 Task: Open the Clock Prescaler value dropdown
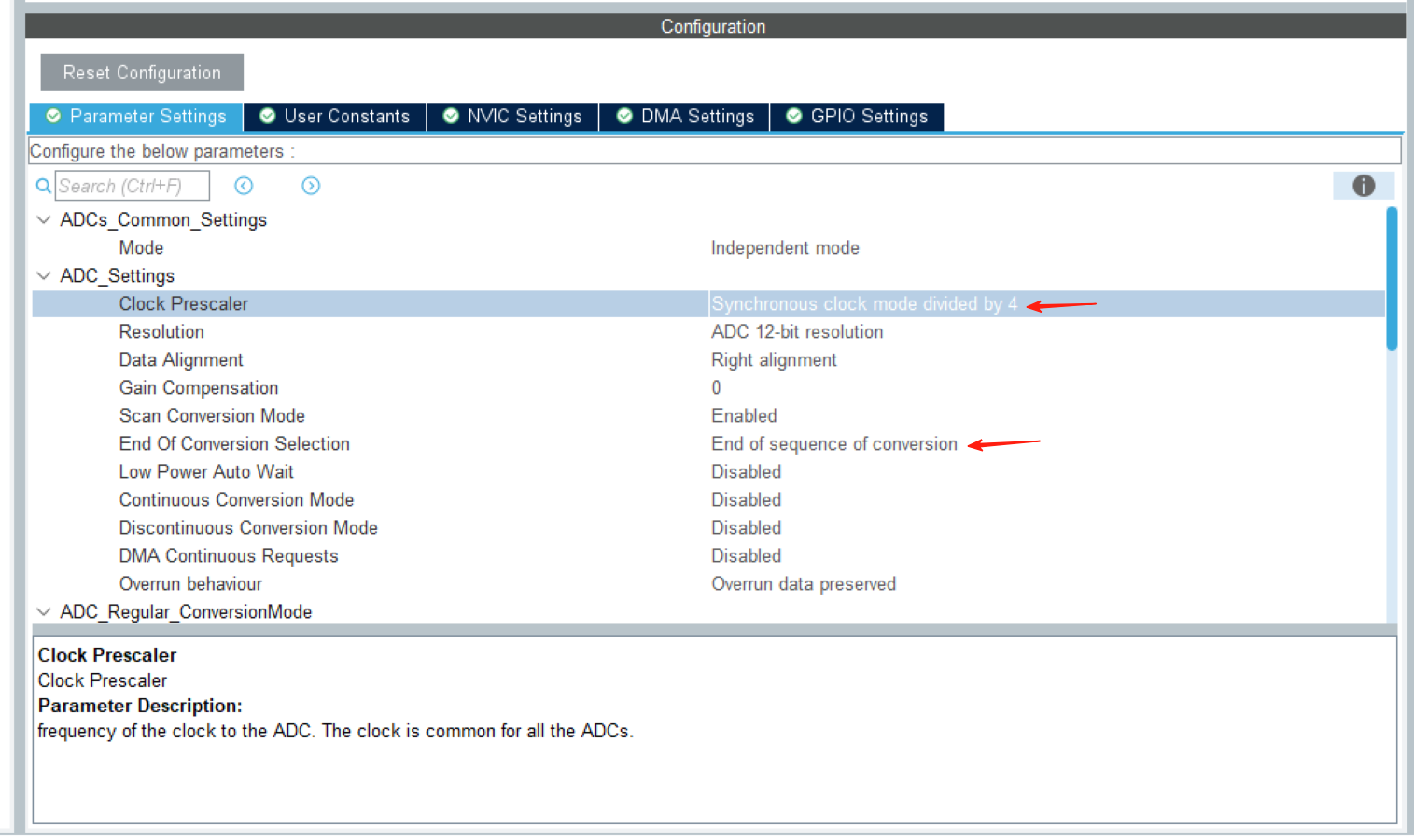click(x=863, y=304)
